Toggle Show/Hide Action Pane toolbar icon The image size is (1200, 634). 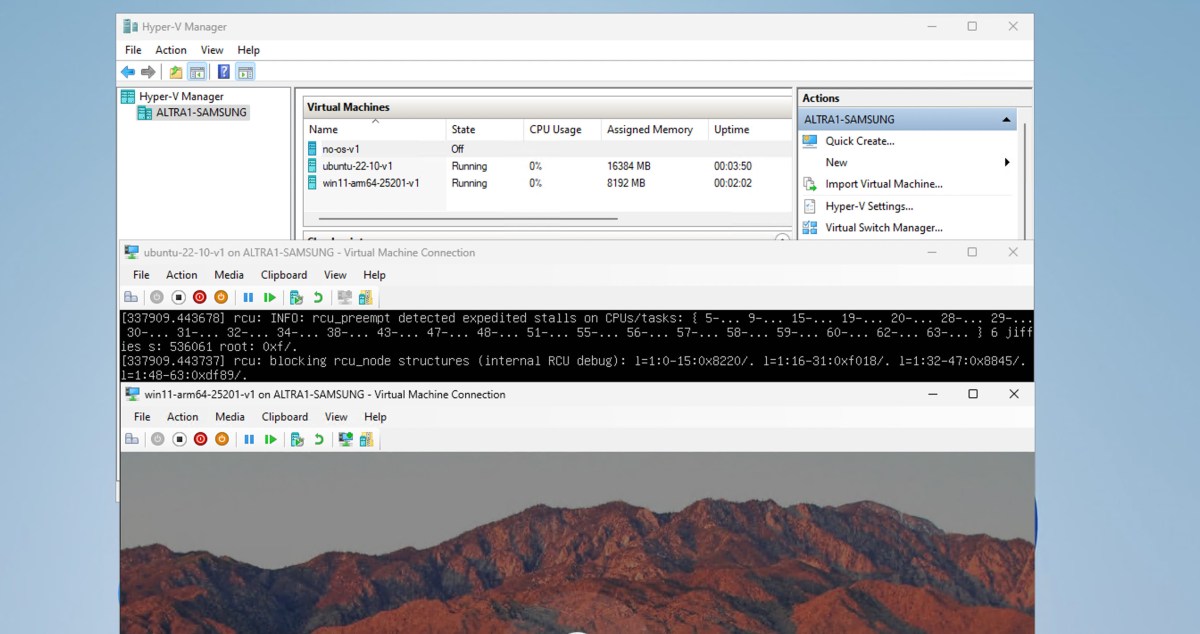tap(245, 72)
